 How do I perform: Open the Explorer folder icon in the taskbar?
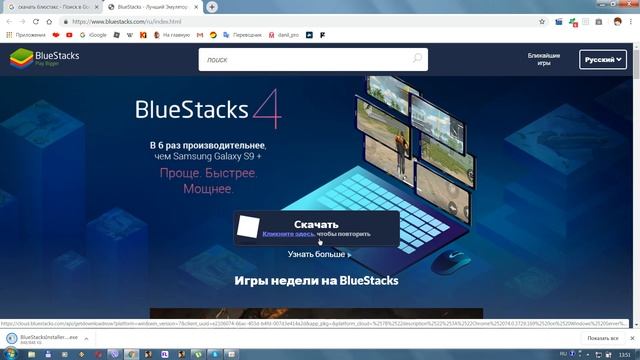pyautogui.click(x=31, y=354)
